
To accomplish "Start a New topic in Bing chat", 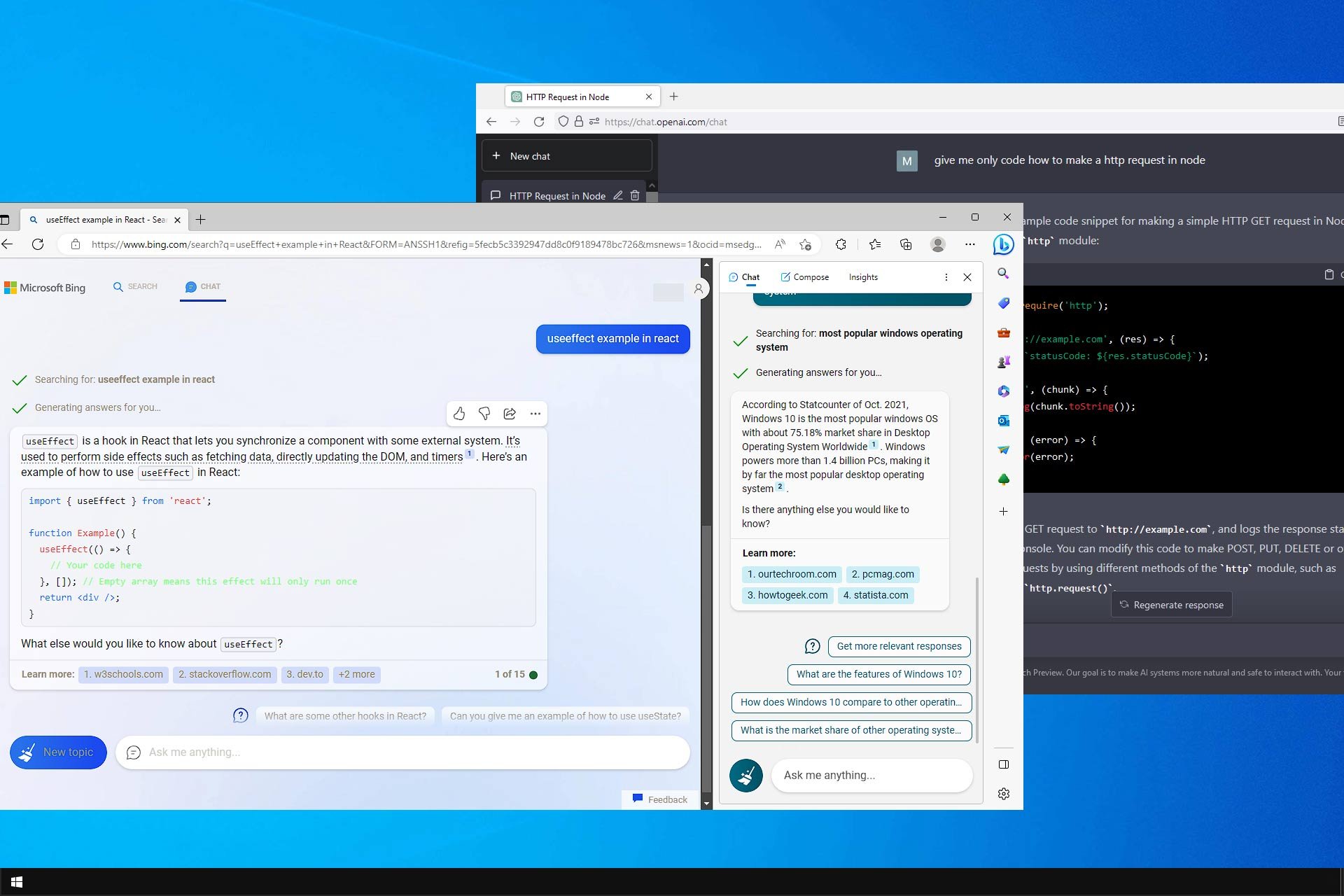I will [58, 752].
